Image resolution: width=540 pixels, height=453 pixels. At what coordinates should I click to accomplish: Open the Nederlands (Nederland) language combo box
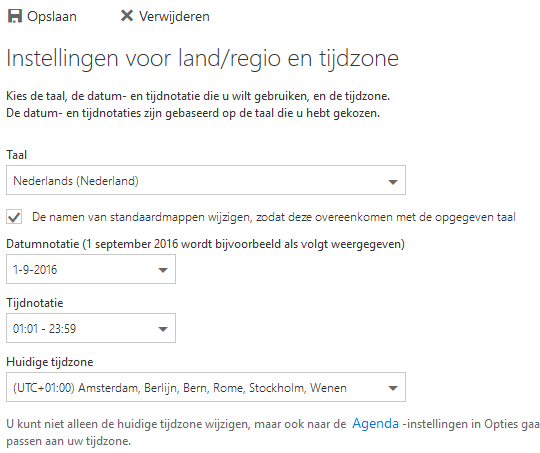click(x=206, y=180)
